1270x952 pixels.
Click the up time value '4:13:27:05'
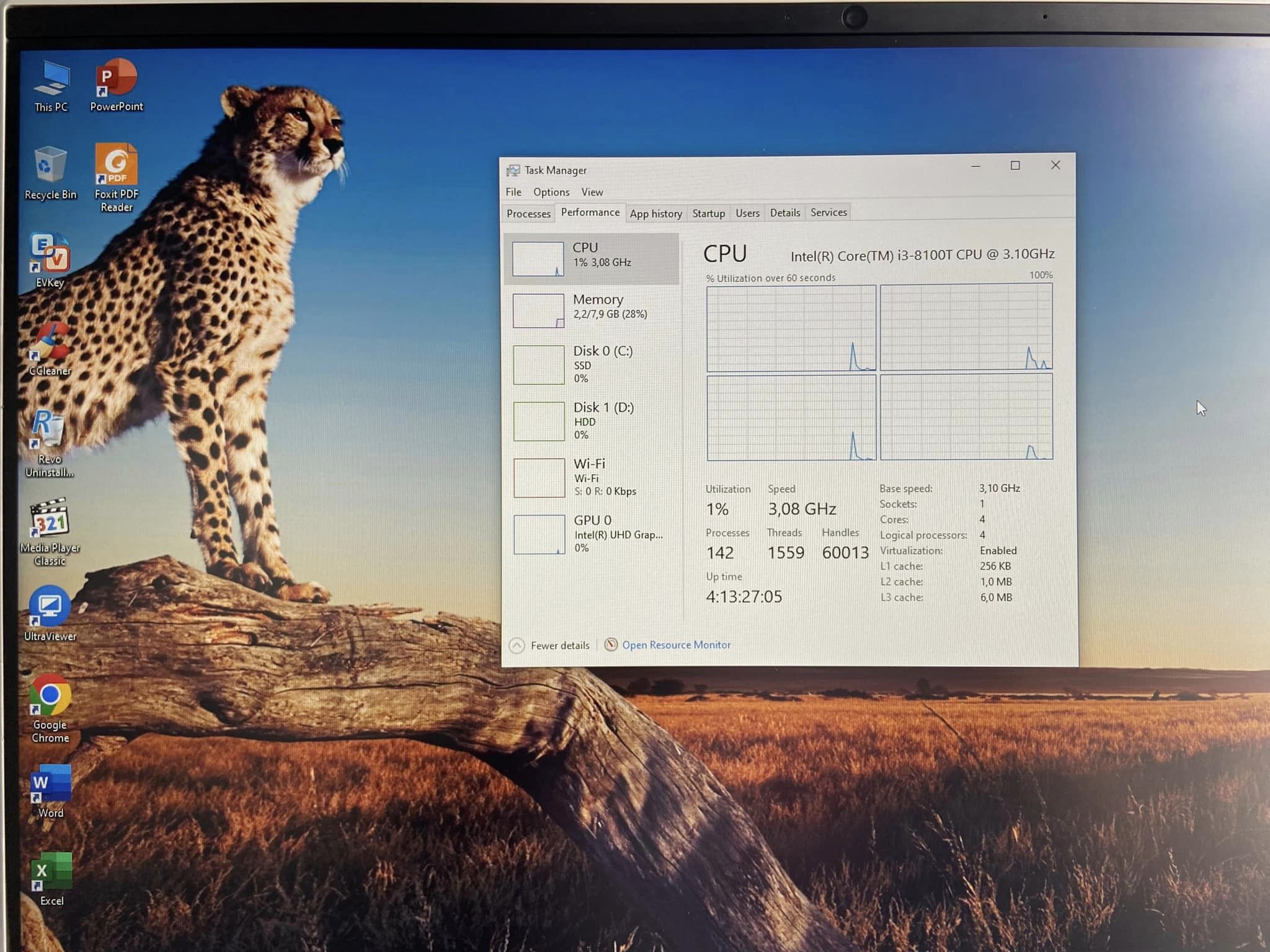(744, 596)
